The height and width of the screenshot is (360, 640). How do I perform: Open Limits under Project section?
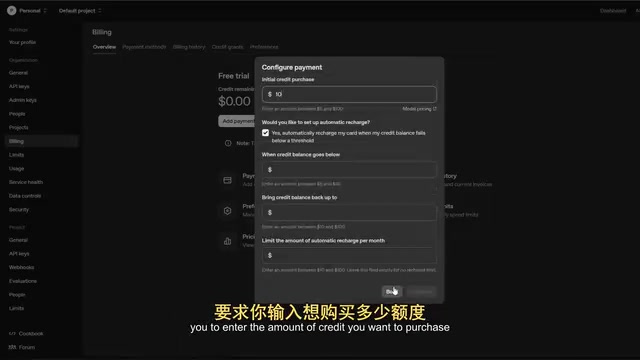pos(17,308)
